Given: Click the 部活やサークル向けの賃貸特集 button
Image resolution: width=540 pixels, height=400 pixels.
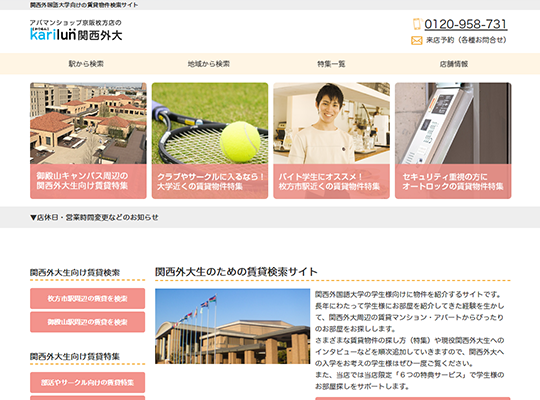Looking at the screenshot, I should (87, 382).
